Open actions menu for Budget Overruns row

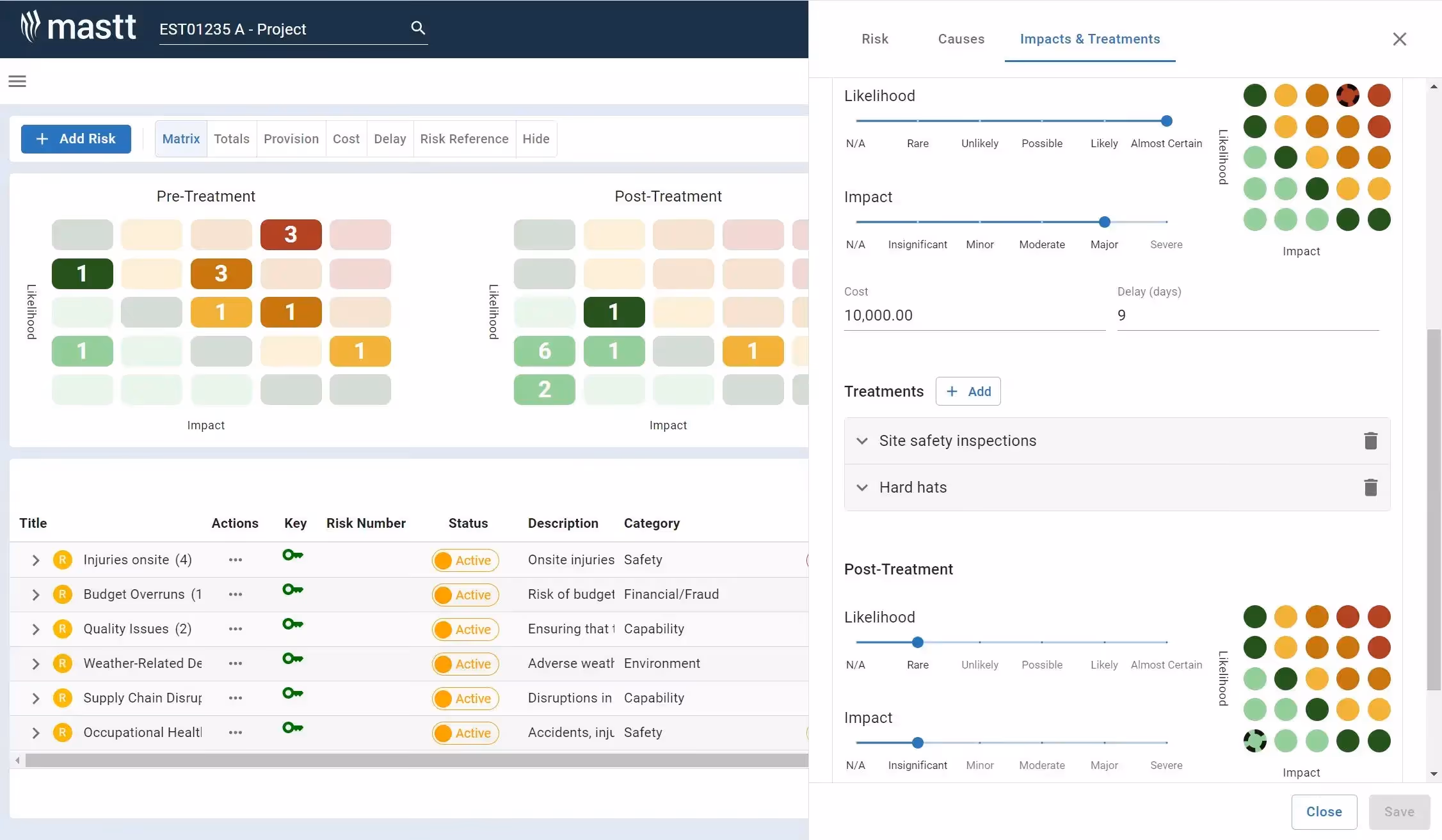[235, 594]
